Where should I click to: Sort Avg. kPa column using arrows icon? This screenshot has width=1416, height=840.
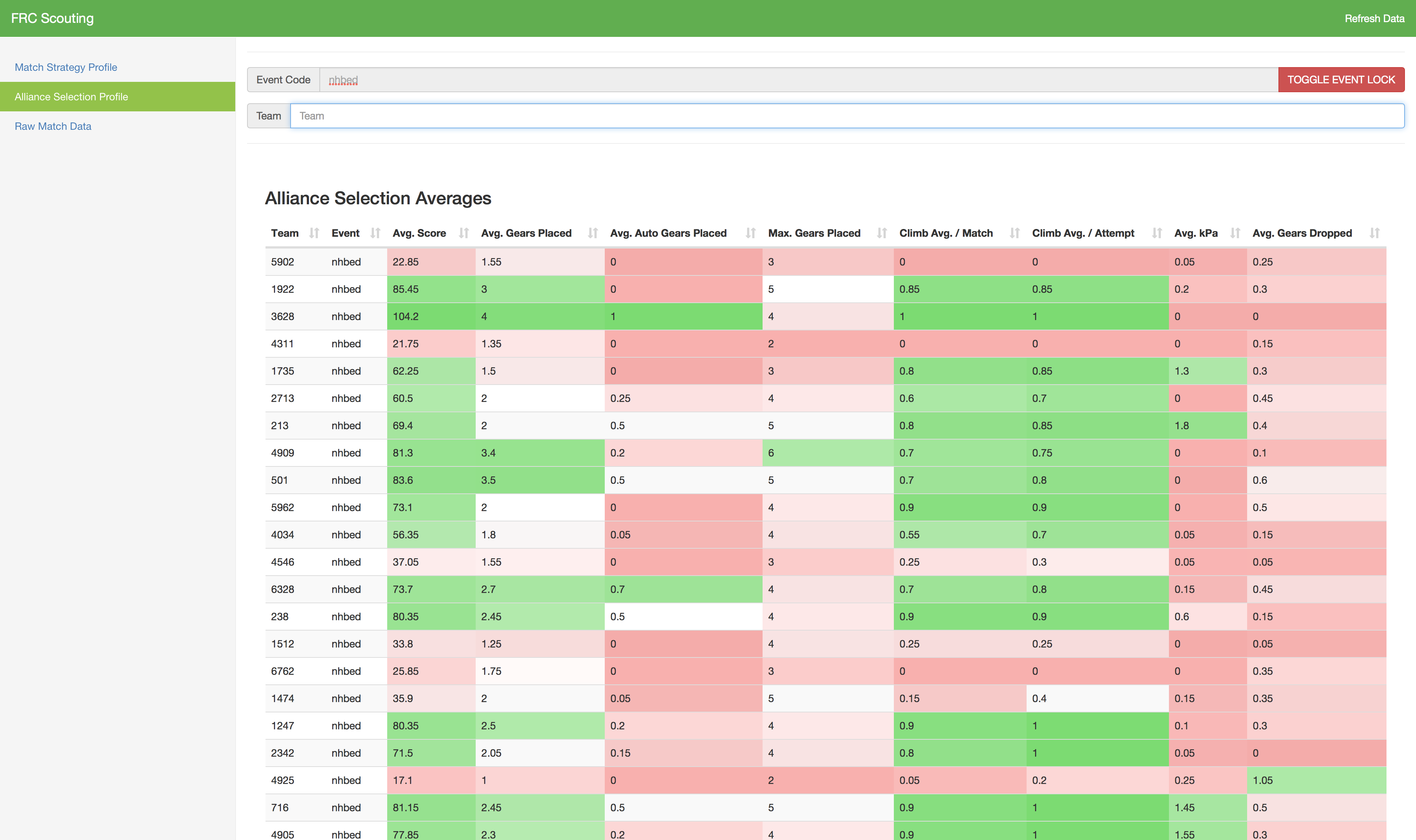point(1235,233)
